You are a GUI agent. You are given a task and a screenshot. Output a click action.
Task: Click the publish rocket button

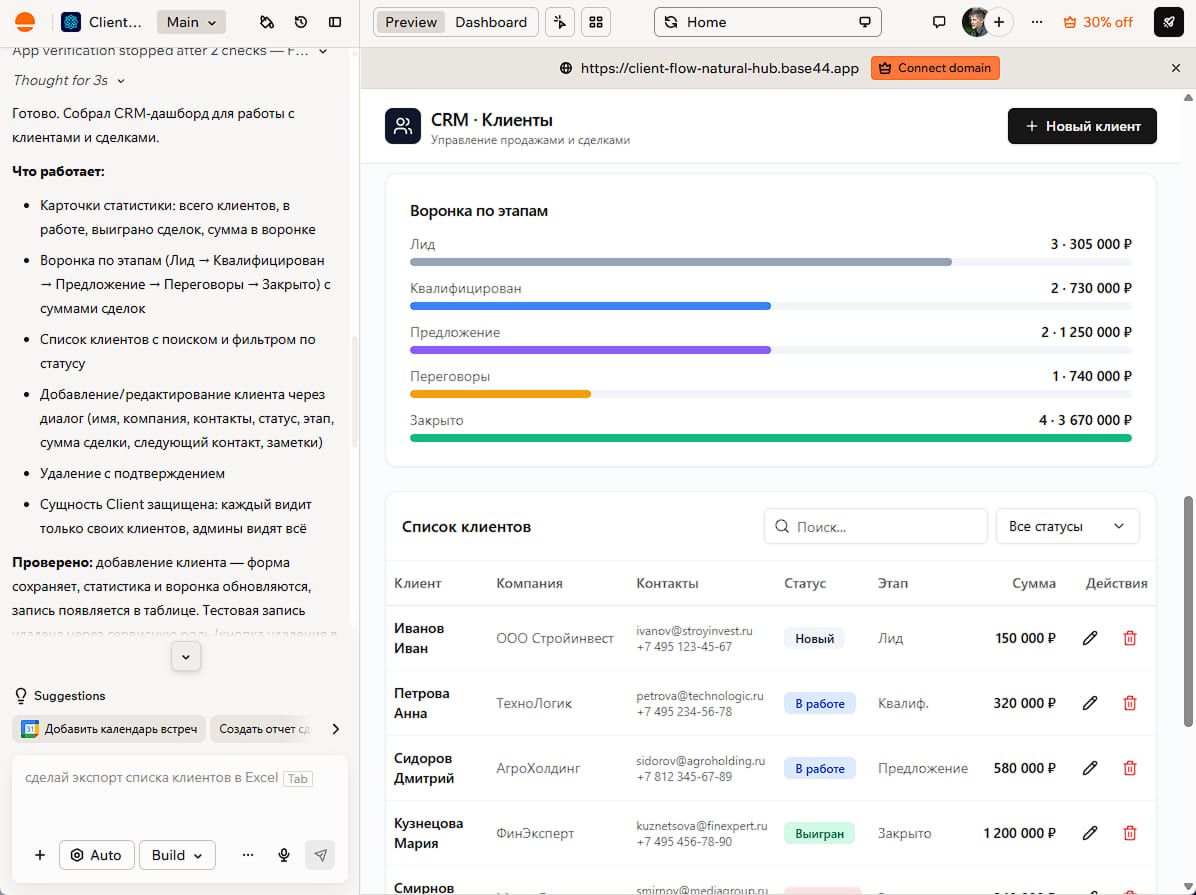coord(1169,22)
